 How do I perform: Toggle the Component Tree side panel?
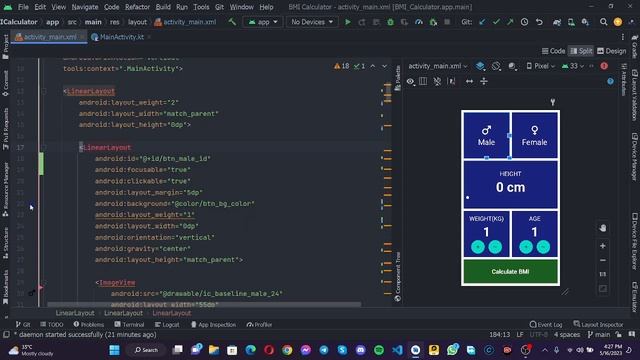click(398, 277)
